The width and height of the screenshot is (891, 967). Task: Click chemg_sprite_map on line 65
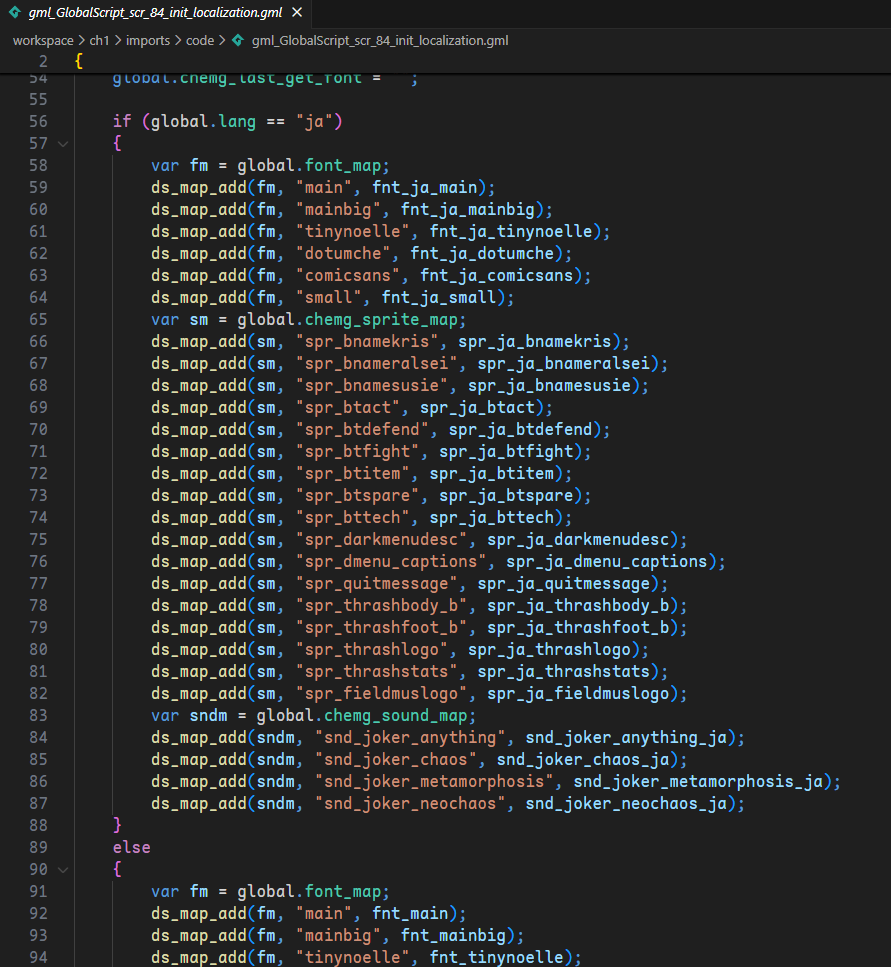(381, 319)
